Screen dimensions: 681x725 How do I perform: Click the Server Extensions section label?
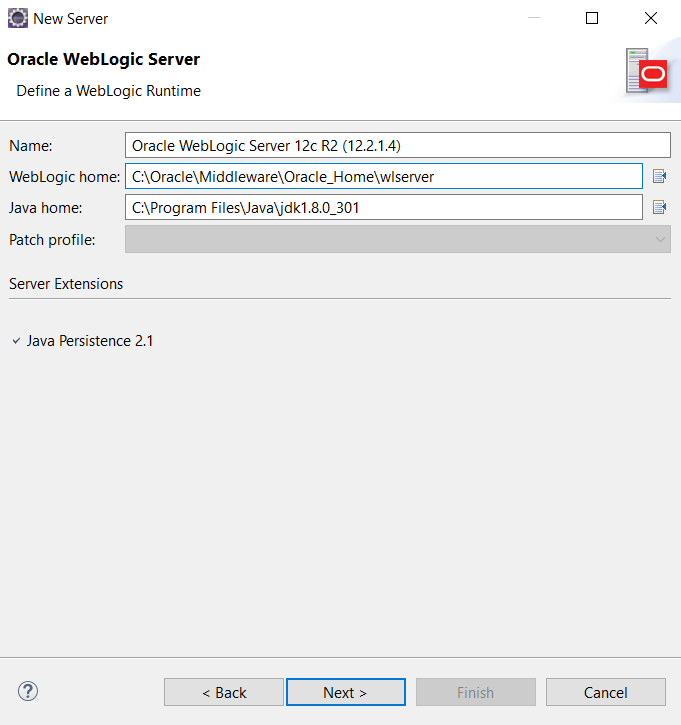(66, 283)
